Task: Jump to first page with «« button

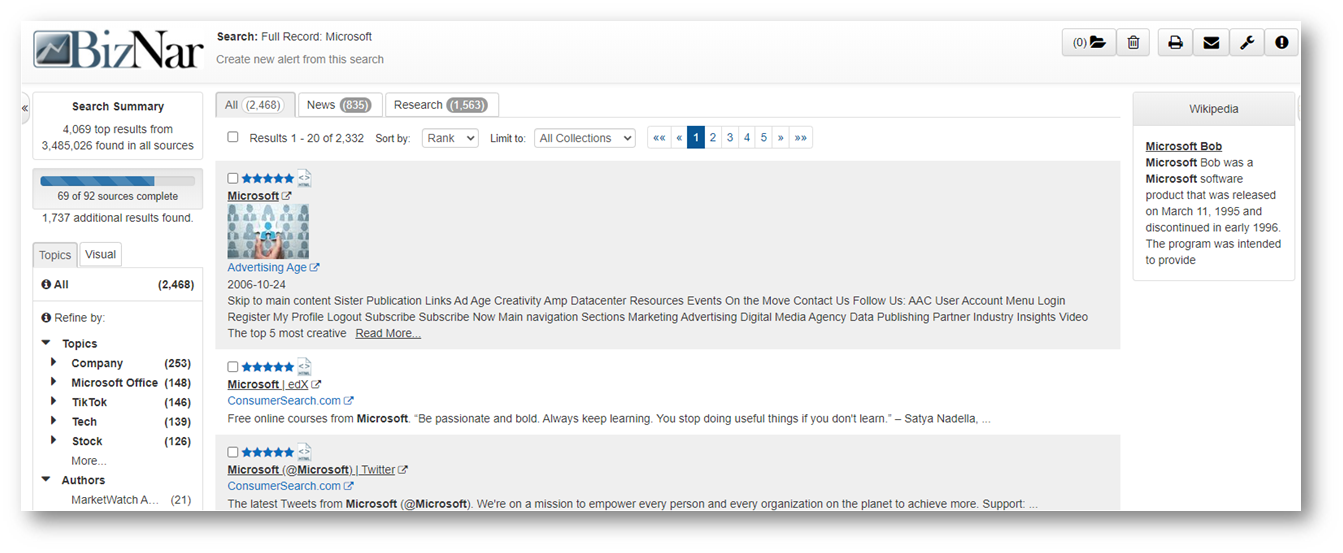Action: [659, 138]
